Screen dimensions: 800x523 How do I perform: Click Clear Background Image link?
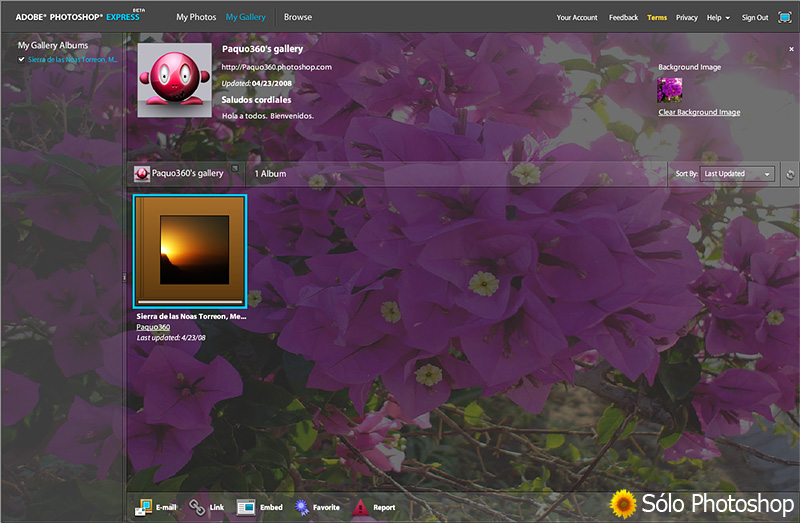point(699,112)
